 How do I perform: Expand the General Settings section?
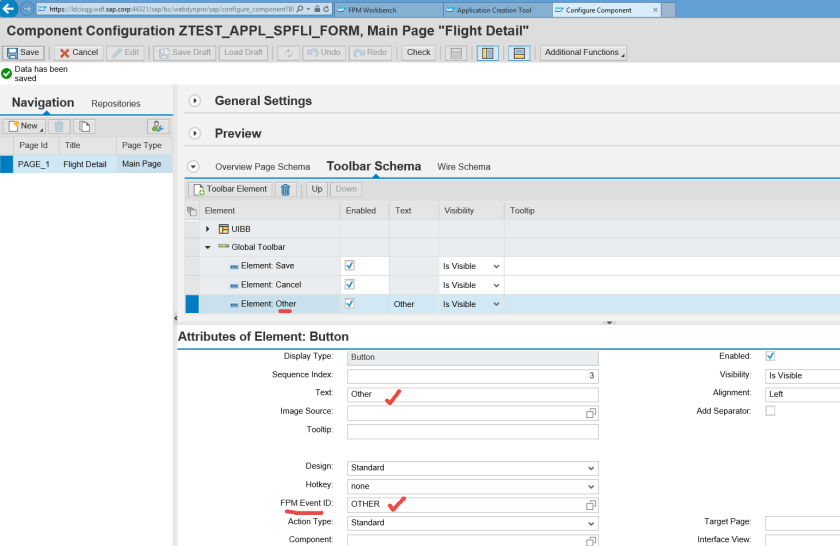pos(194,101)
